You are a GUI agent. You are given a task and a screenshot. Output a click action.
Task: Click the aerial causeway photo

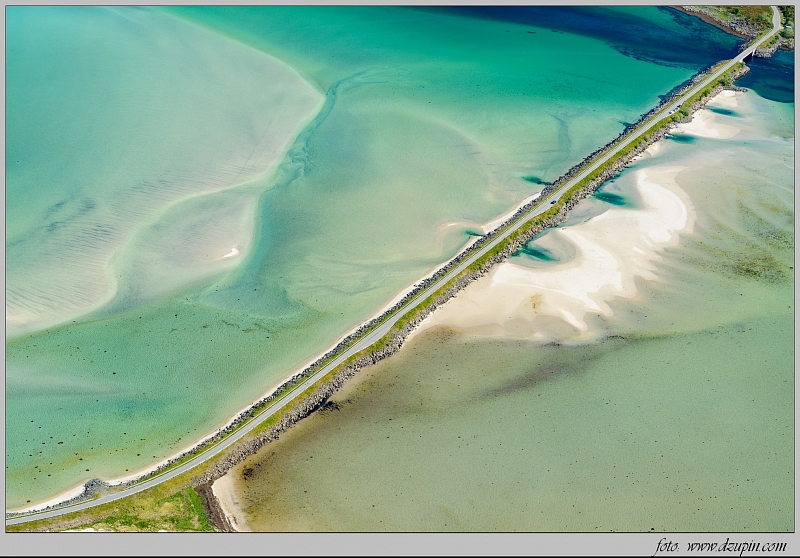point(400,269)
